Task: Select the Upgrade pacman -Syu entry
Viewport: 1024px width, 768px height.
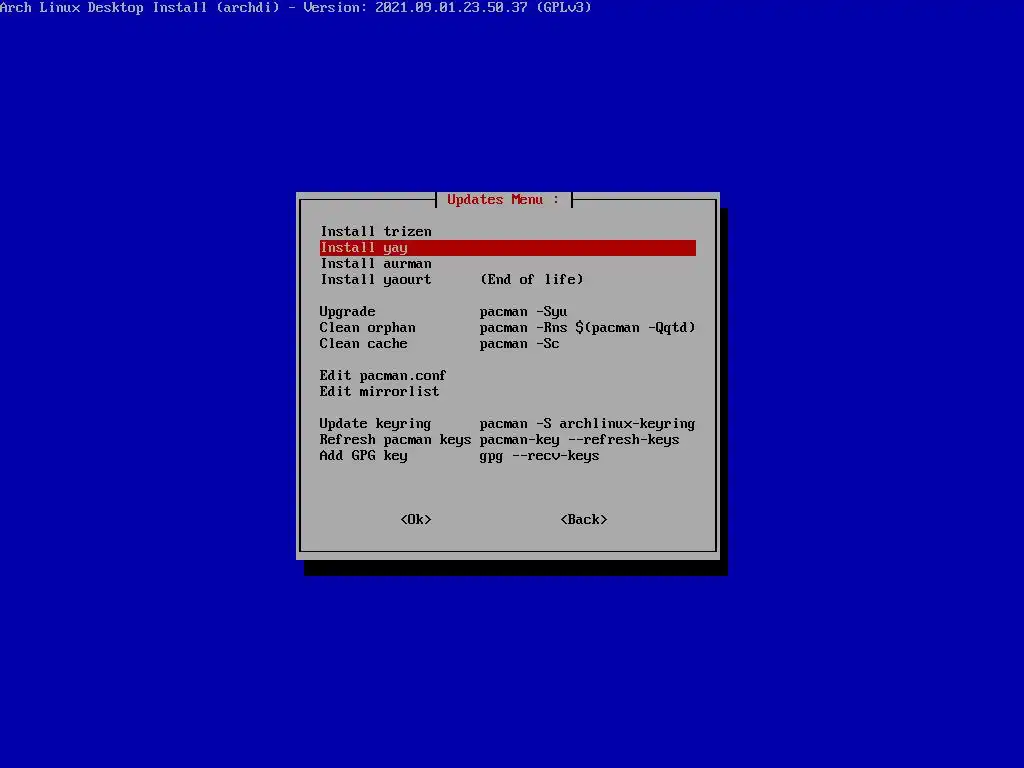Action: (507, 312)
